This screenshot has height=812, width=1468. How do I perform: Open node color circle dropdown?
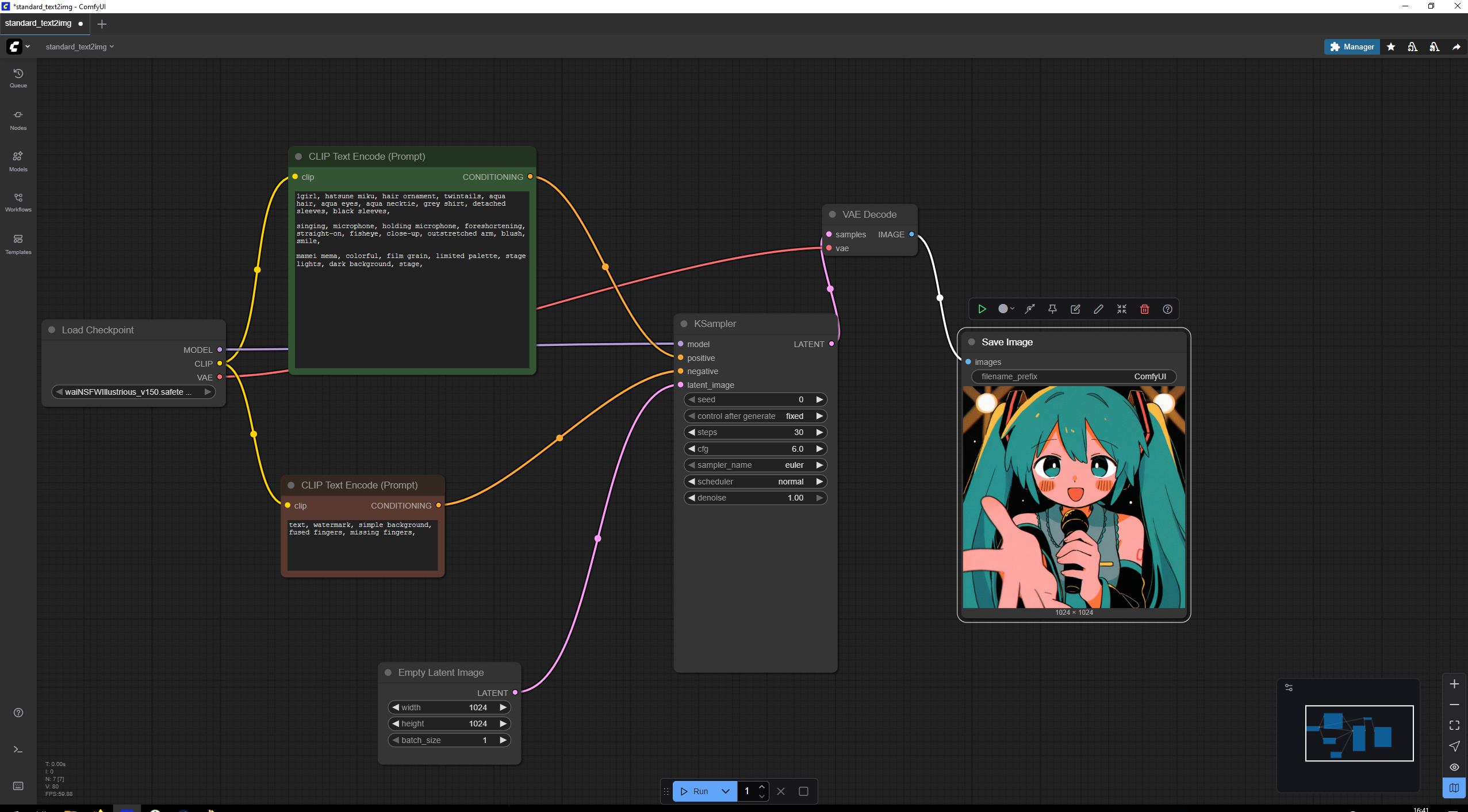(1006, 309)
